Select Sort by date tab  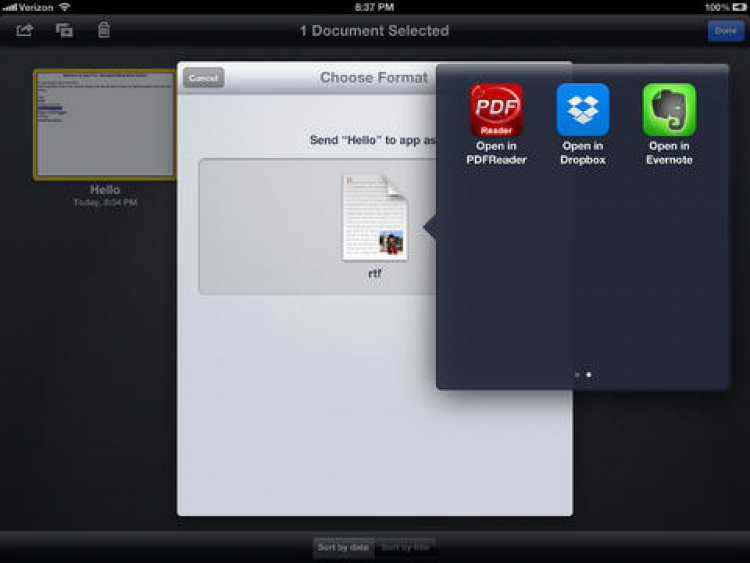point(343,547)
